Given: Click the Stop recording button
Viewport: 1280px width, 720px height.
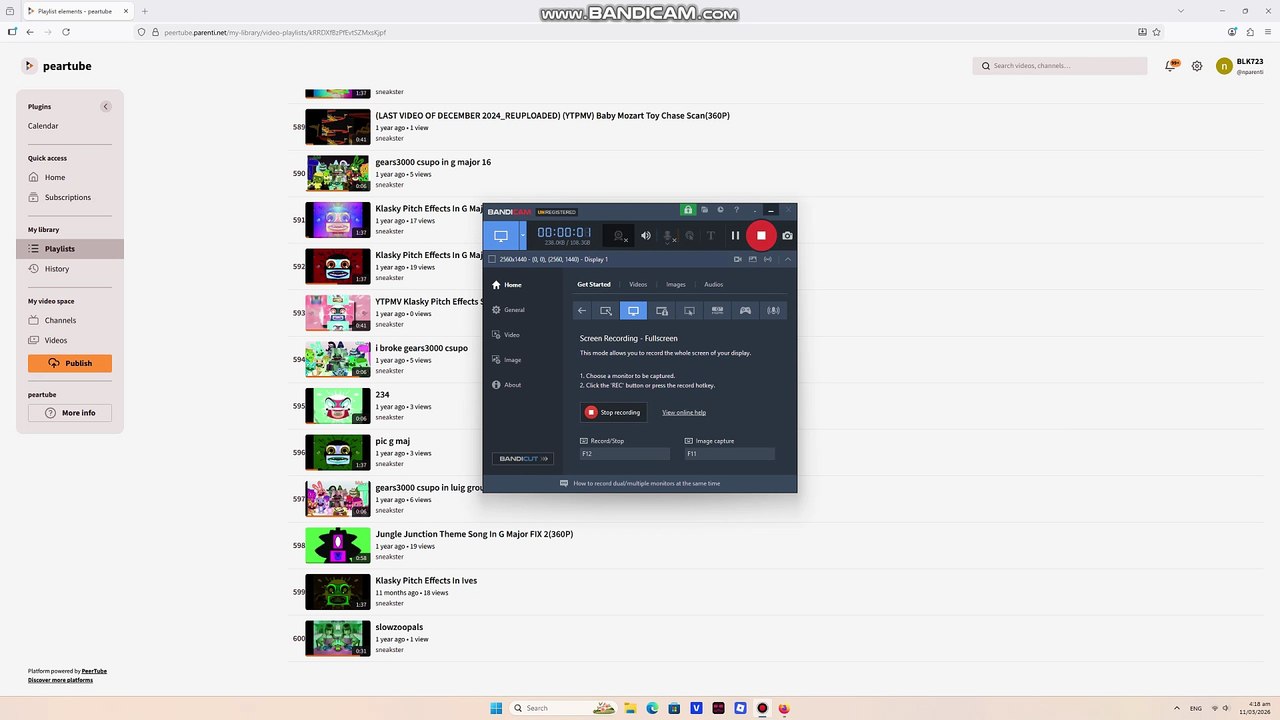Looking at the screenshot, I should point(613,412).
